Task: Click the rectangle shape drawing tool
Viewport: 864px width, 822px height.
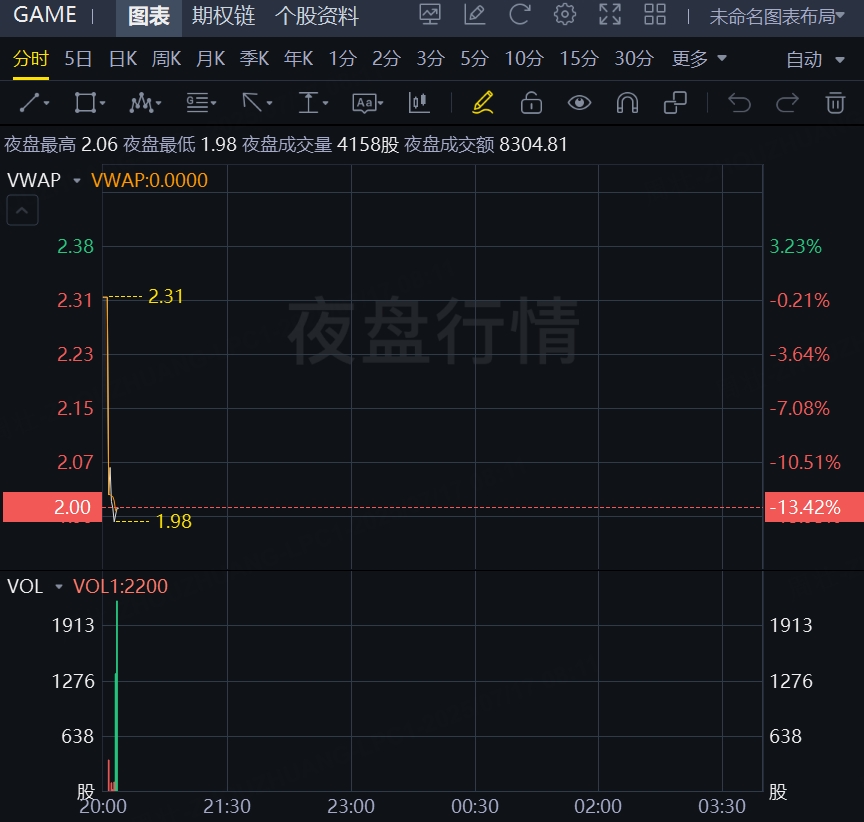Action: (x=88, y=103)
